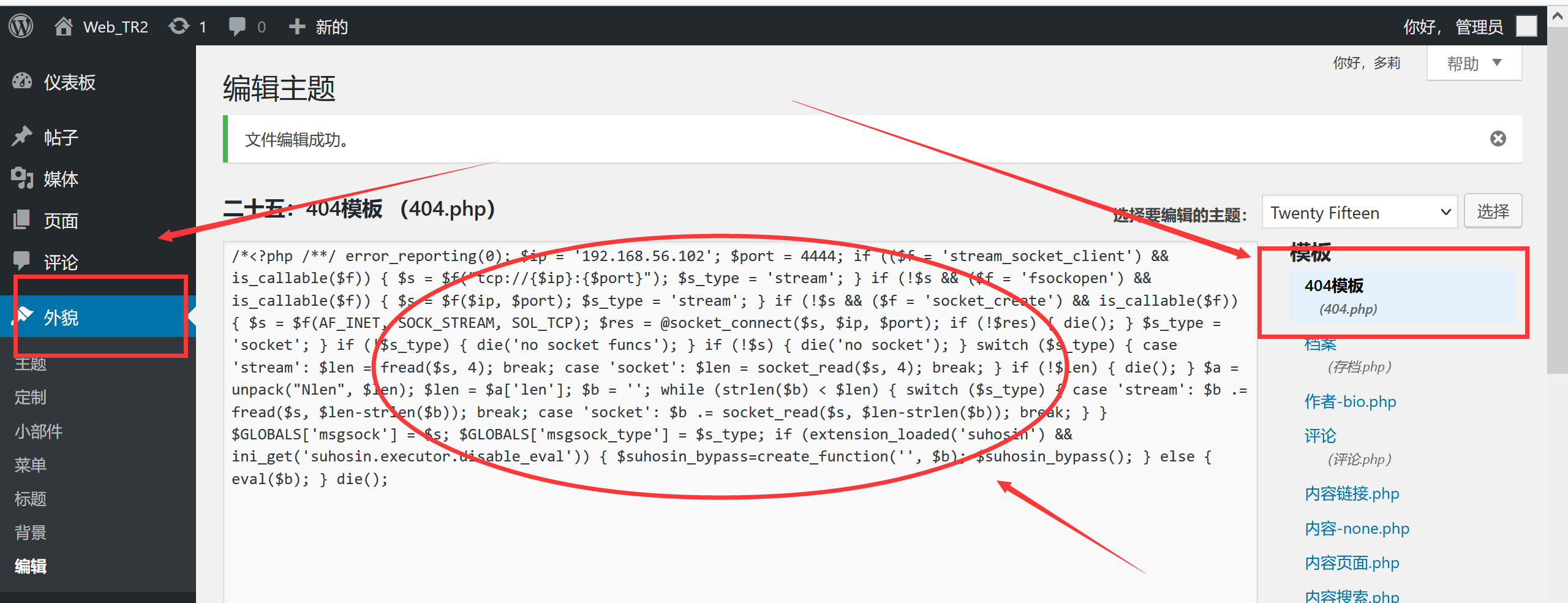The width and height of the screenshot is (1568, 603).
Task: Open 作者-bio.php template file
Action: tap(1350, 401)
